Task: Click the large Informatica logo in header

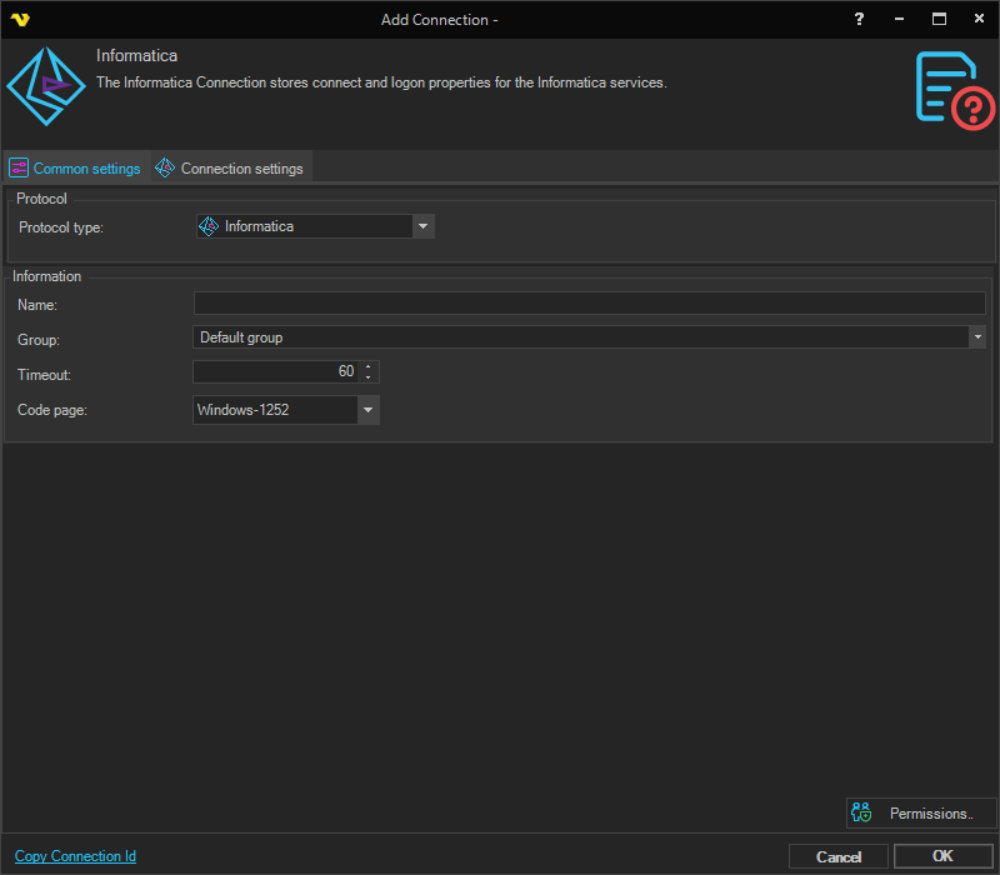Action: pos(46,87)
